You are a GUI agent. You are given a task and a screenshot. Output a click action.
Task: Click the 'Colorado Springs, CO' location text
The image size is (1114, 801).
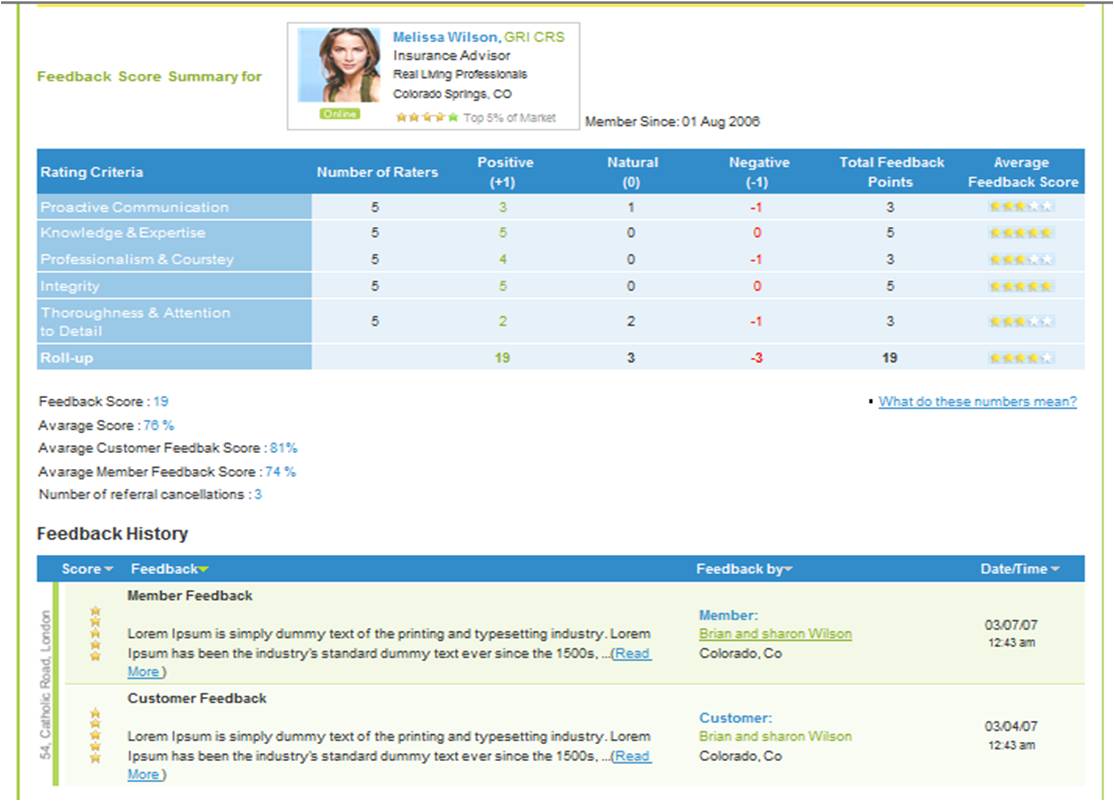453,94
